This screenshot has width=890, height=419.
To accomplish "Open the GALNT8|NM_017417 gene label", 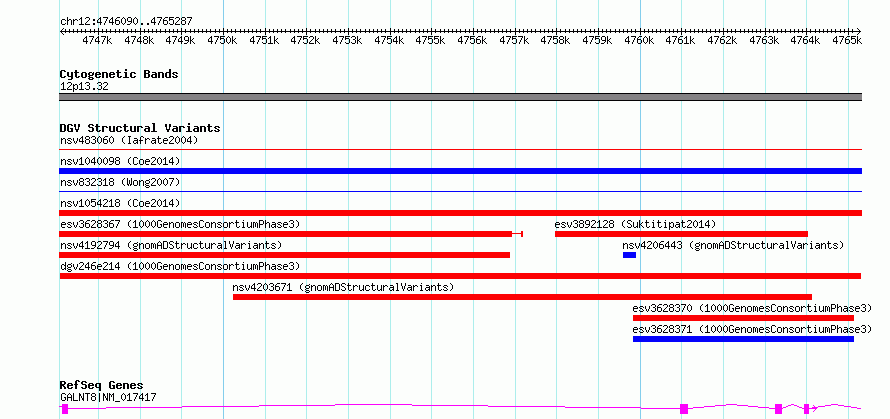I will point(108,397).
